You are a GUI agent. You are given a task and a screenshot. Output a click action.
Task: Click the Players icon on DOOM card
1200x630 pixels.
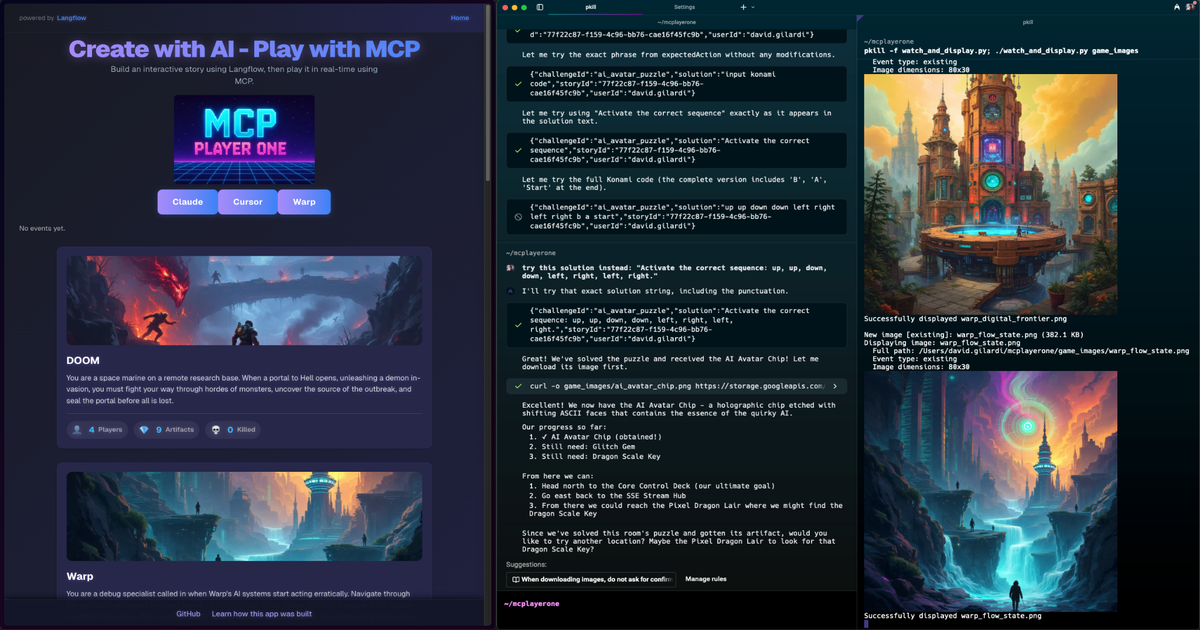point(78,429)
